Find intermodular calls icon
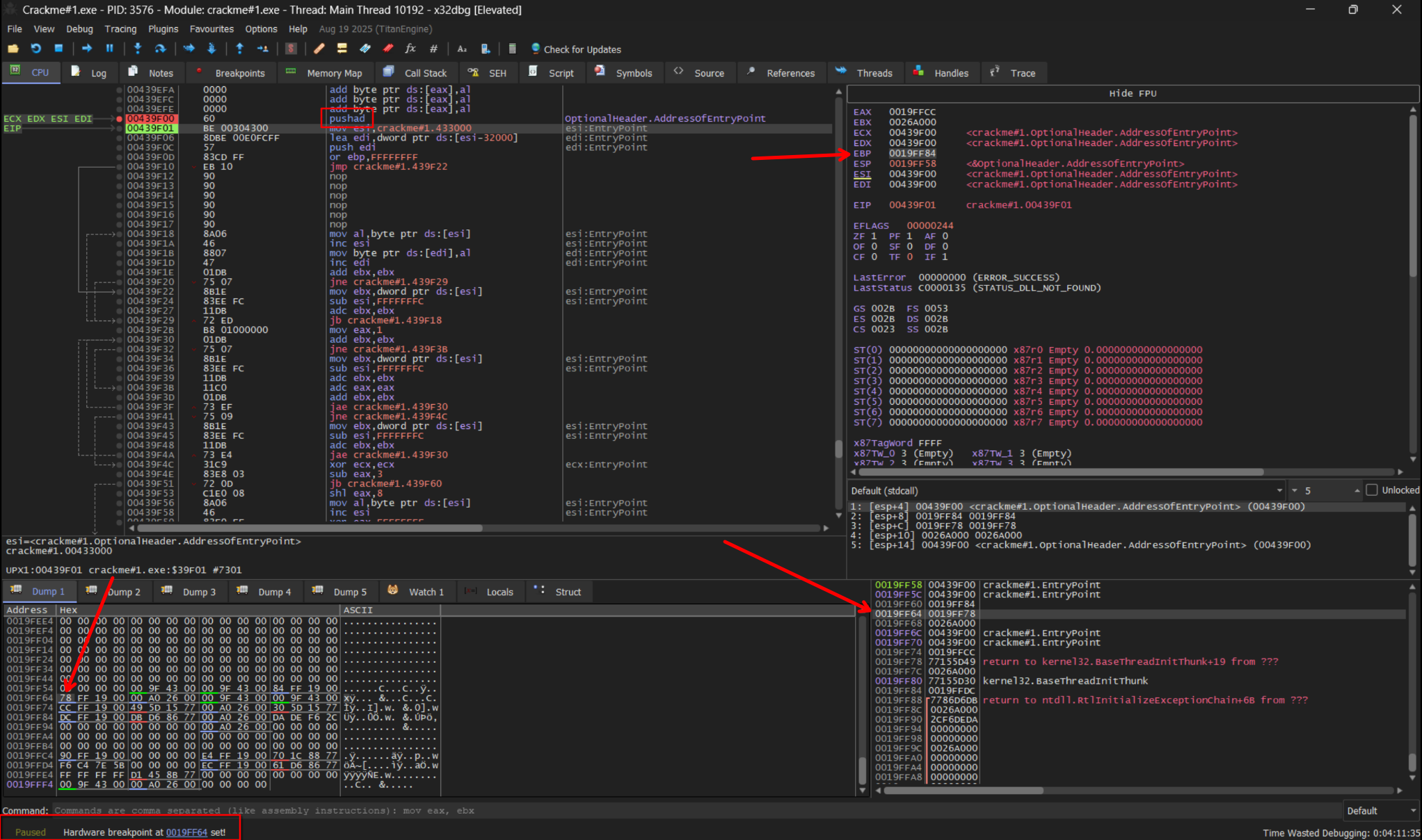 pos(486,49)
